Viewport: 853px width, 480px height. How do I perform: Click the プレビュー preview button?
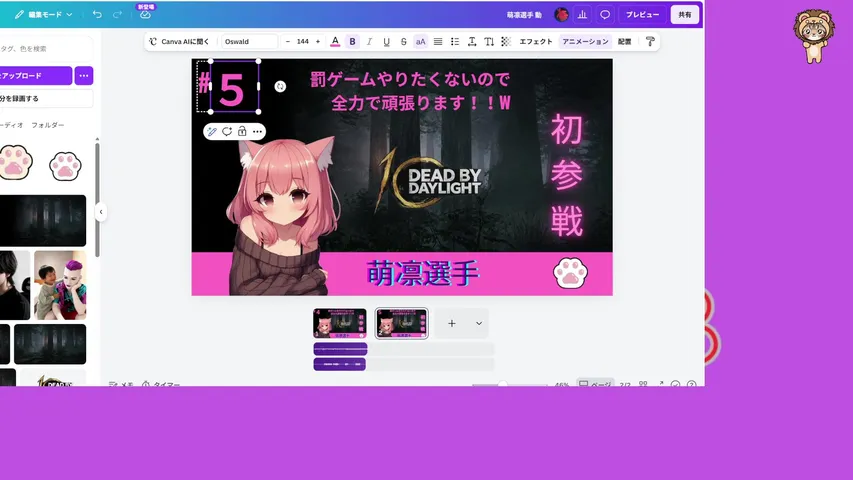642,15
